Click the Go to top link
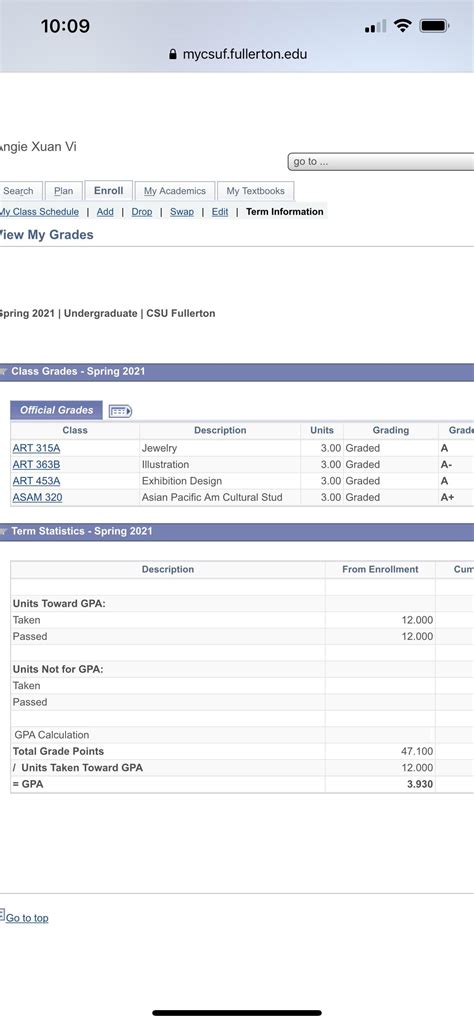474x1025 pixels. pos(27,918)
